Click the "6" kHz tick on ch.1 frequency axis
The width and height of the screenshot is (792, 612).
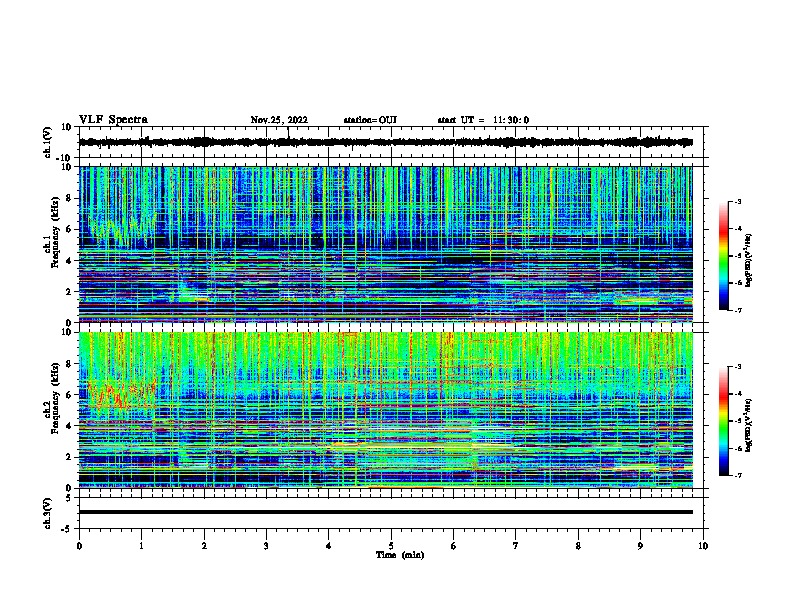click(70, 229)
